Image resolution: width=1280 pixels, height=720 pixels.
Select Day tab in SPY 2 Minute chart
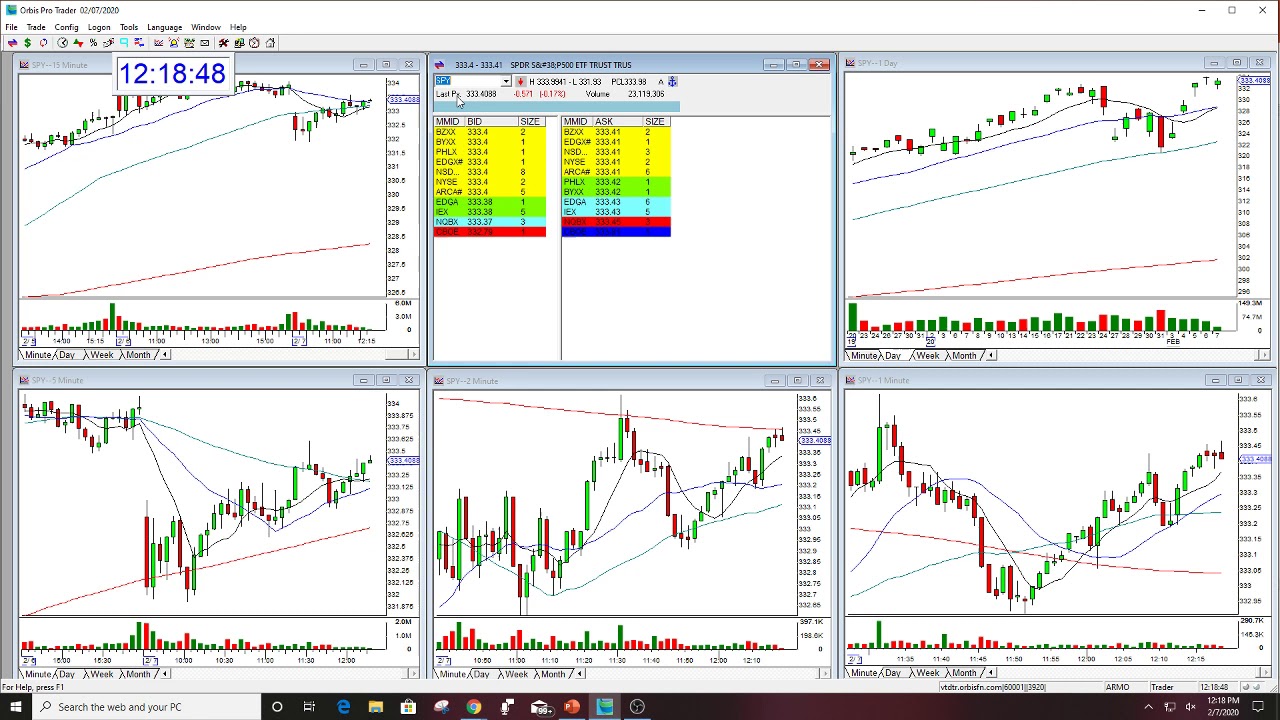click(482, 673)
